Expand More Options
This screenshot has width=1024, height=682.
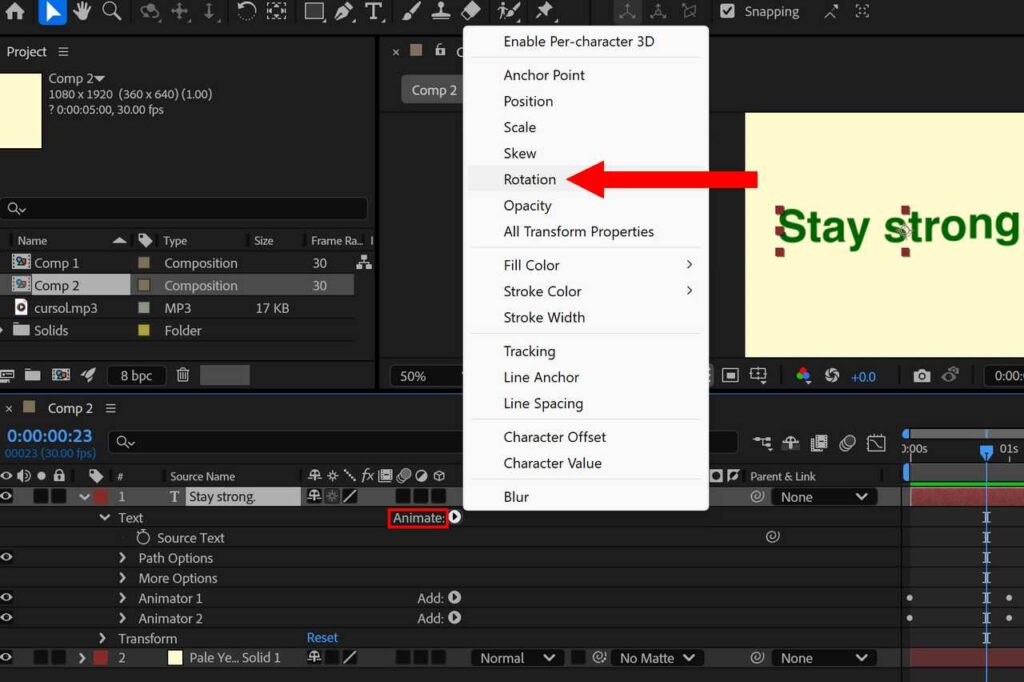point(122,578)
